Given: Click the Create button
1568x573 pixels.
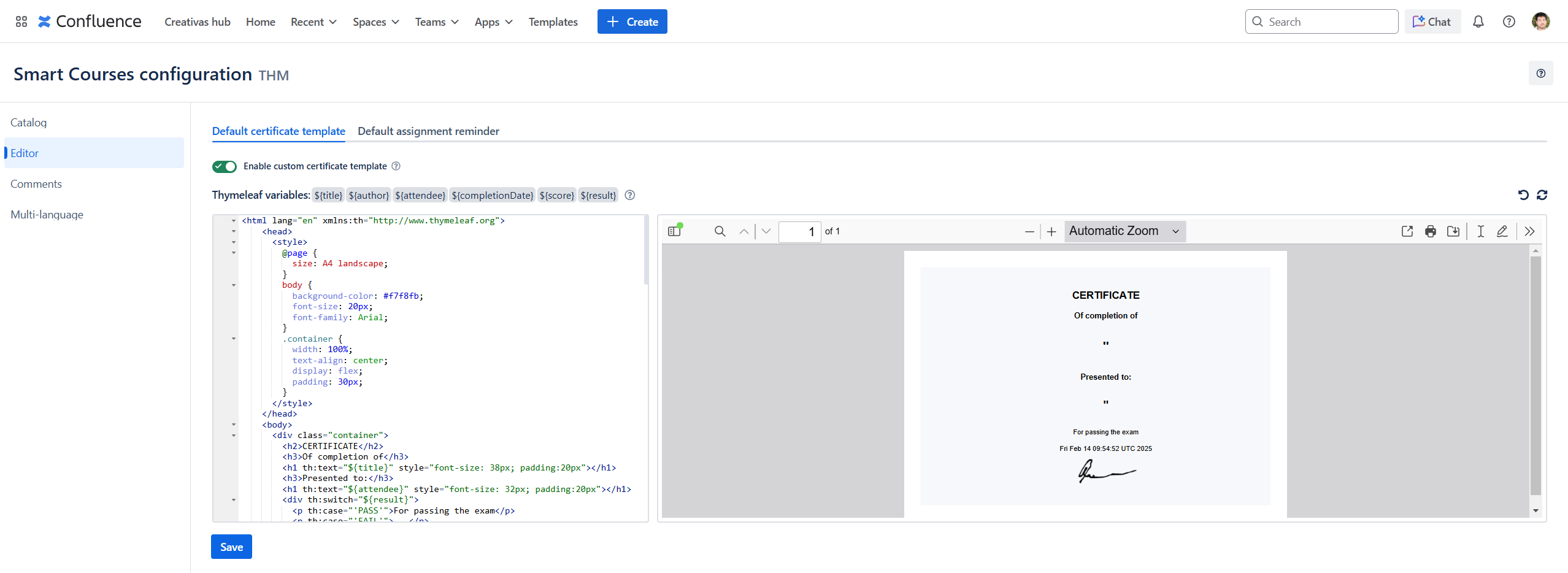Looking at the screenshot, I should [632, 22].
